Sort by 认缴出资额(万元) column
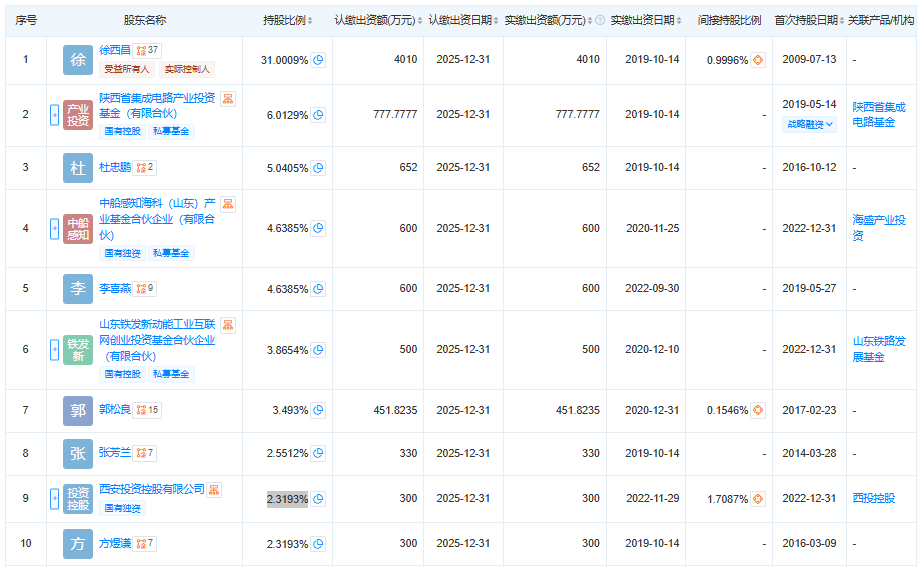Image resolution: width=924 pixels, height=567 pixels. pos(377,20)
